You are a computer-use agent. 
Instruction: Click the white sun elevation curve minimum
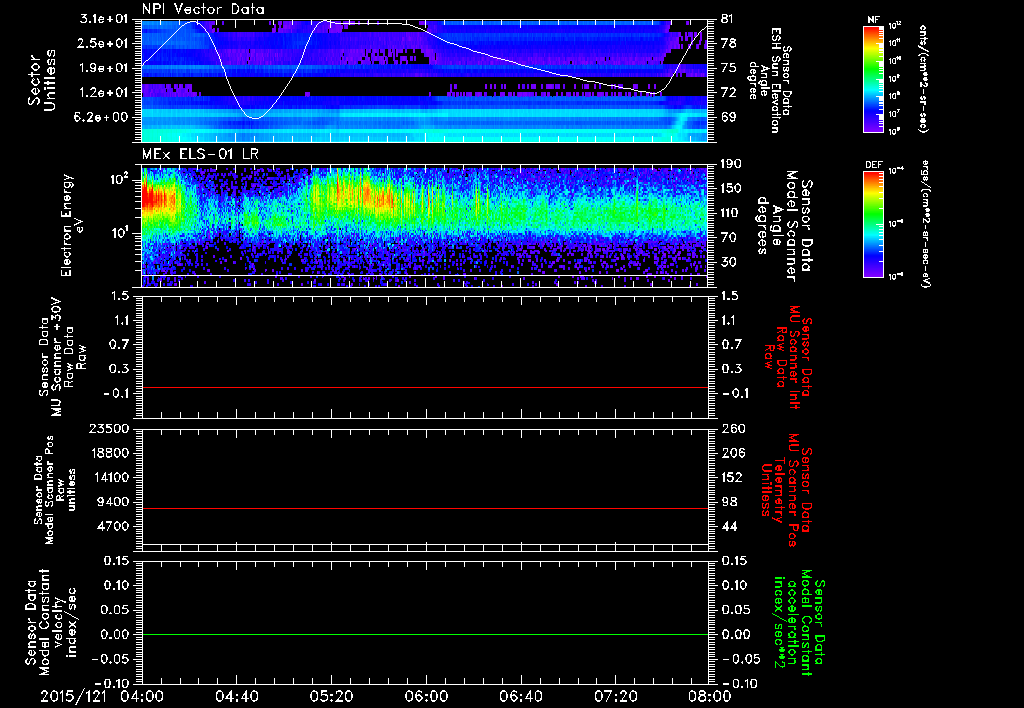(x=255, y=118)
